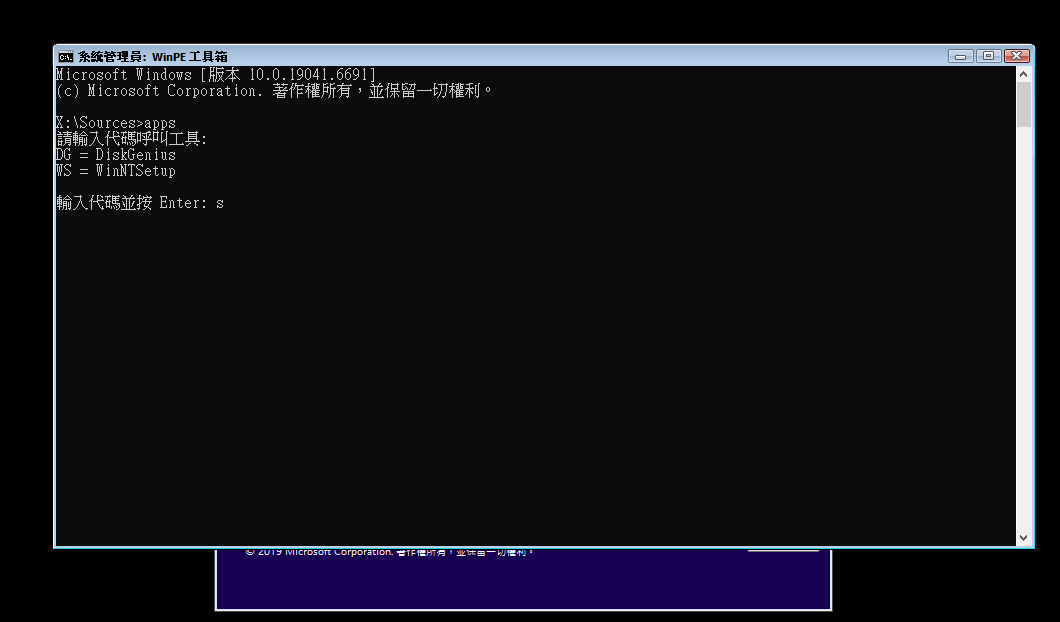The width and height of the screenshot is (1060, 622).
Task: Click the 輸入代碼並按 Enter input line
Action: click(x=140, y=203)
